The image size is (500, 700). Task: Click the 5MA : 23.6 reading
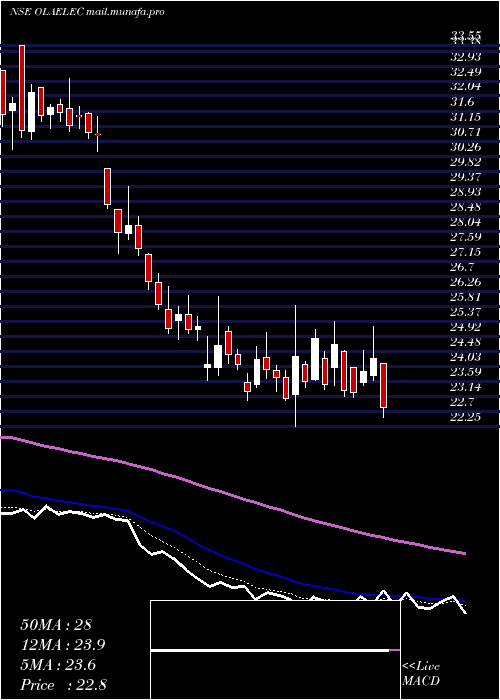point(60,665)
